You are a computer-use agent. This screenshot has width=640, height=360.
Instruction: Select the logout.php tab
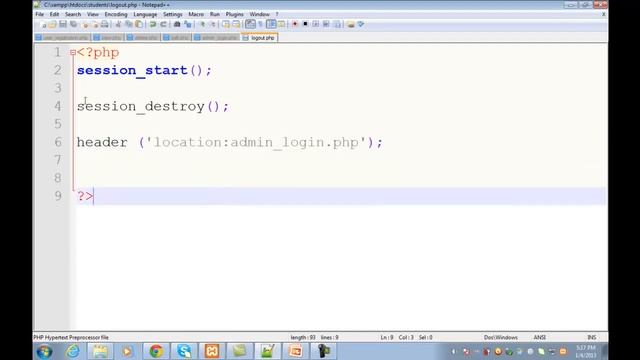260,38
